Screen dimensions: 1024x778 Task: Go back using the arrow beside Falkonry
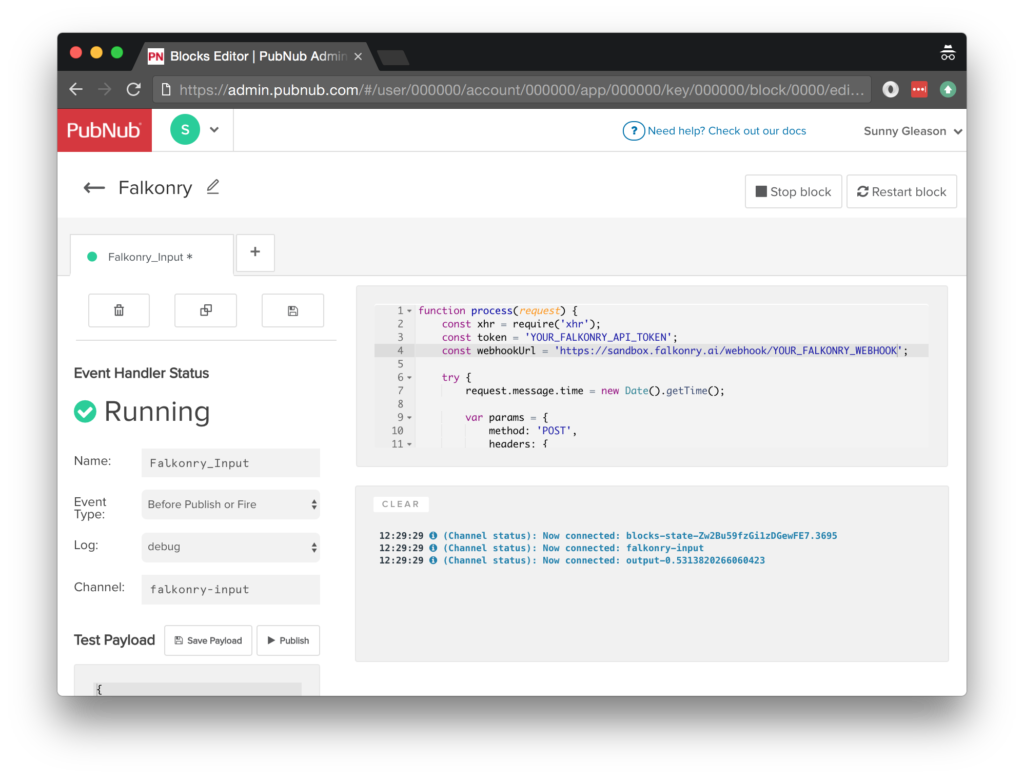[x=94, y=187]
